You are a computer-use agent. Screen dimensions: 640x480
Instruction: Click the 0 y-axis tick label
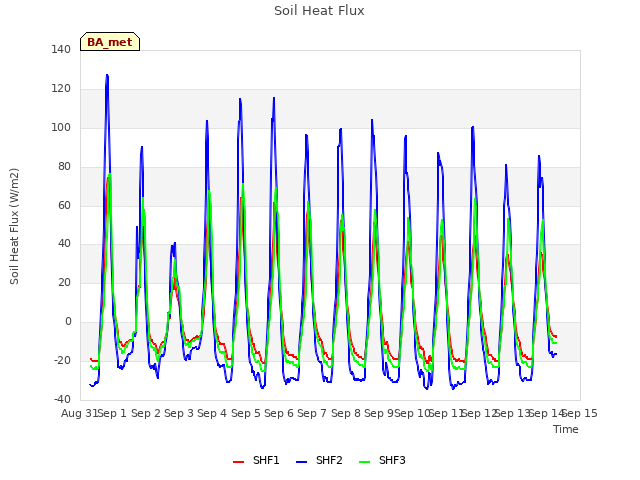click(x=68, y=322)
